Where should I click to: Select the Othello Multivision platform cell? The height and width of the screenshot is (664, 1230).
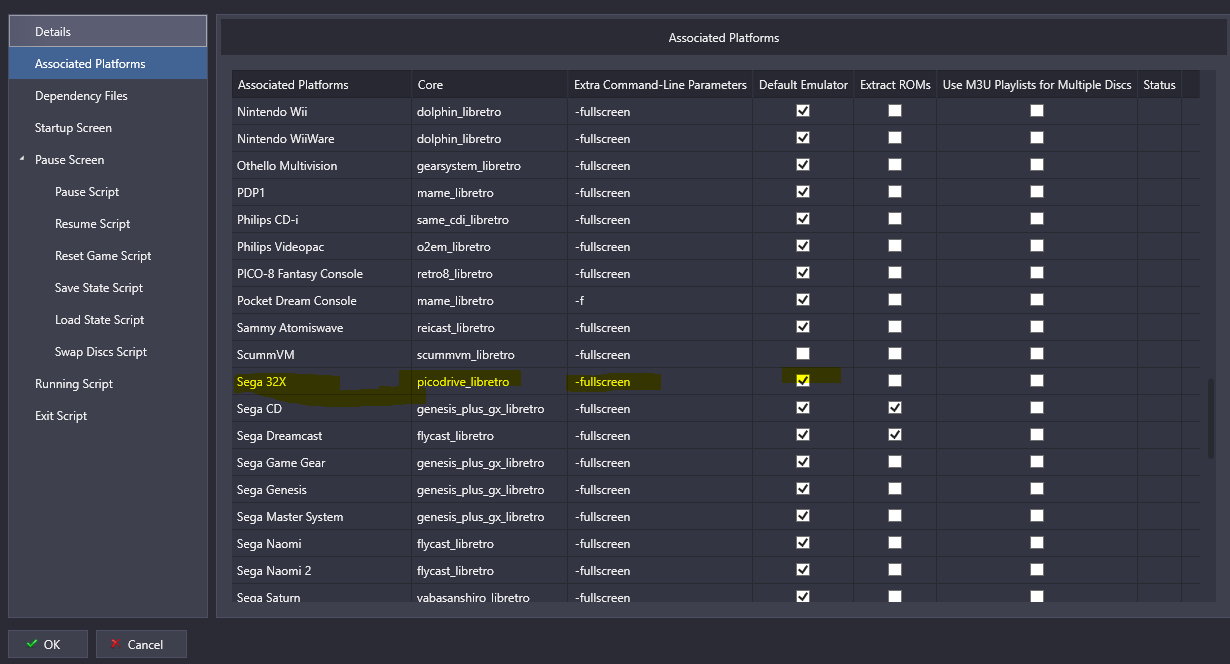pyautogui.click(x=321, y=166)
